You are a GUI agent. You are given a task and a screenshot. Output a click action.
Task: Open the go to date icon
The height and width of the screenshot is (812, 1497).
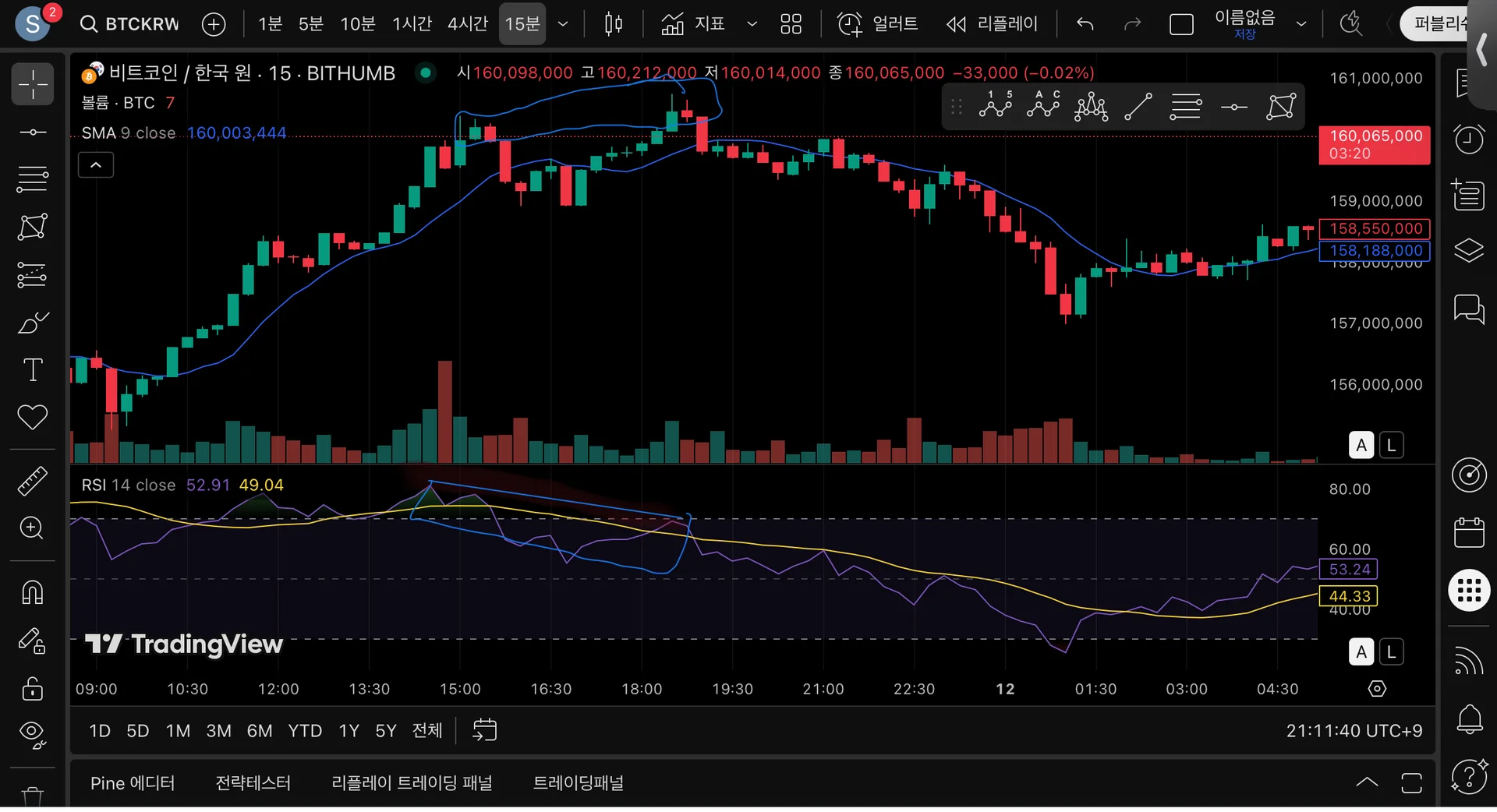point(485,731)
